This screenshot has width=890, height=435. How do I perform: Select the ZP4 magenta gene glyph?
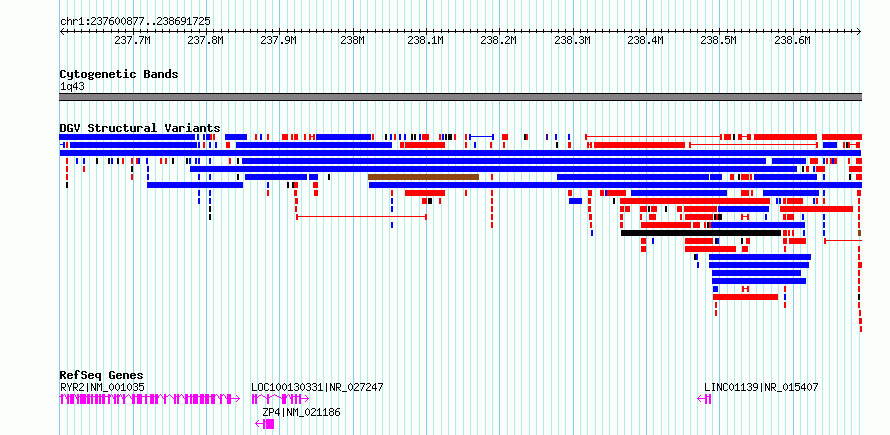point(265,424)
